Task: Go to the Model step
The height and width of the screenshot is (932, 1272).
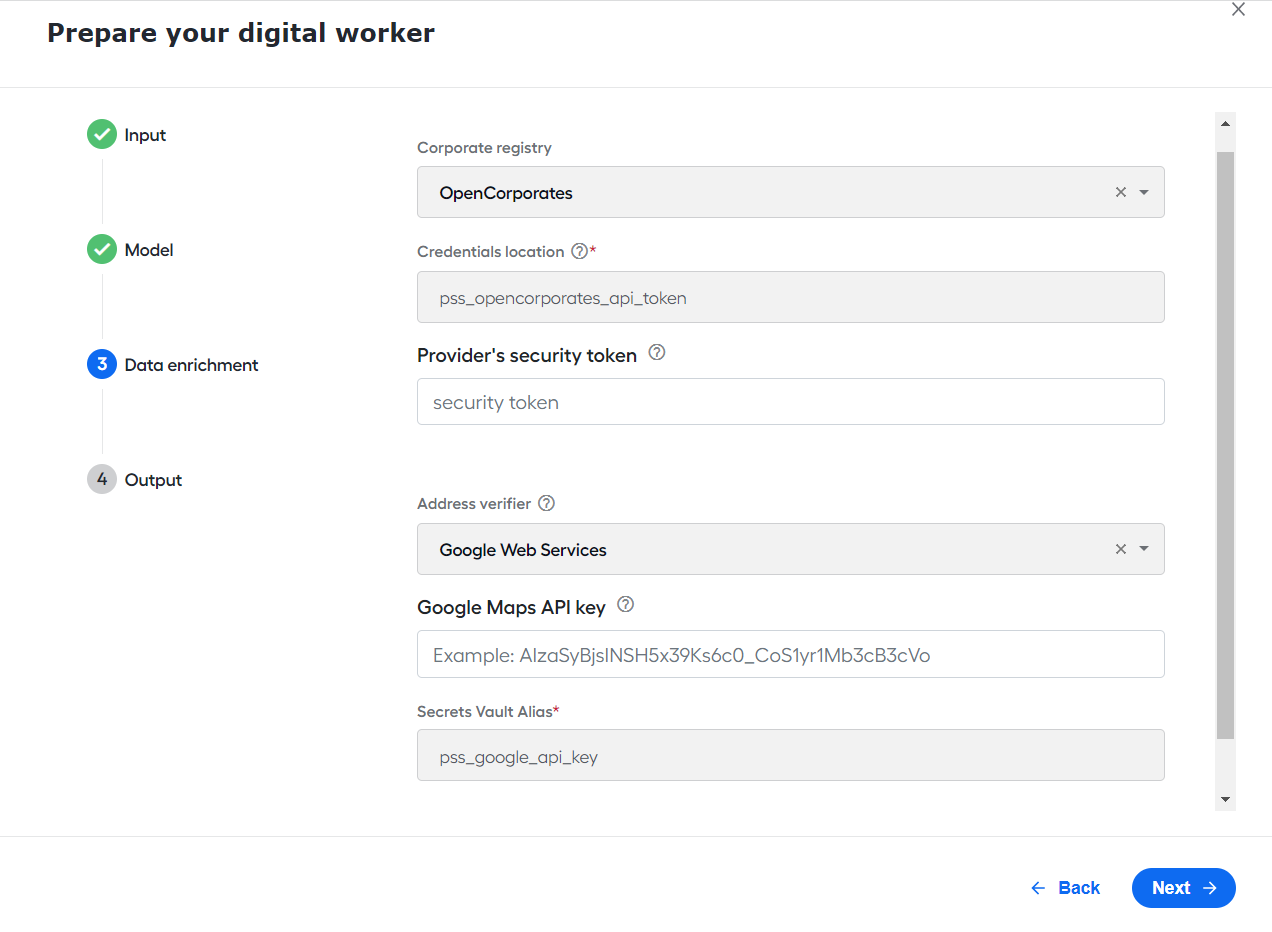Action: pos(131,250)
